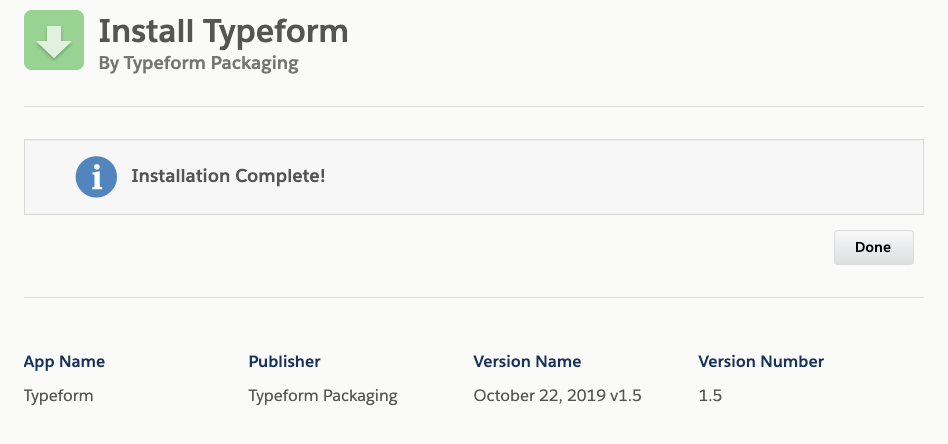The height and width of the screenshot is (444, 948).
Task: Click the white arrow inside the green icon
Action: click(54, 42)
